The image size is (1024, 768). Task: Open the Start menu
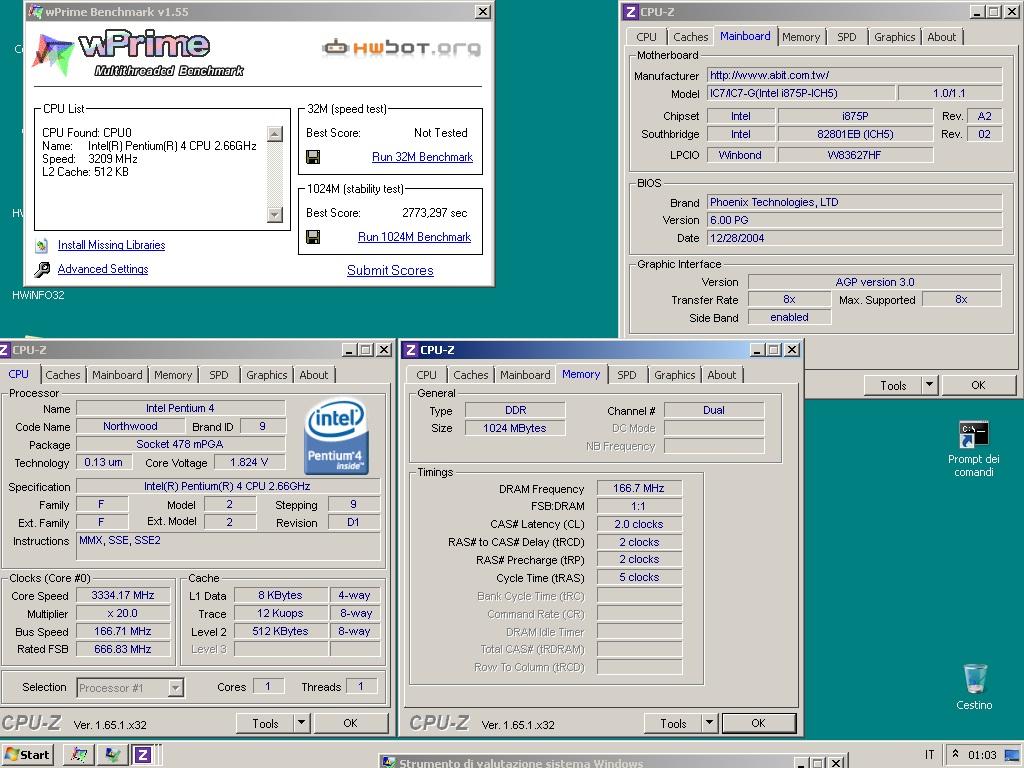coord(27,755)
